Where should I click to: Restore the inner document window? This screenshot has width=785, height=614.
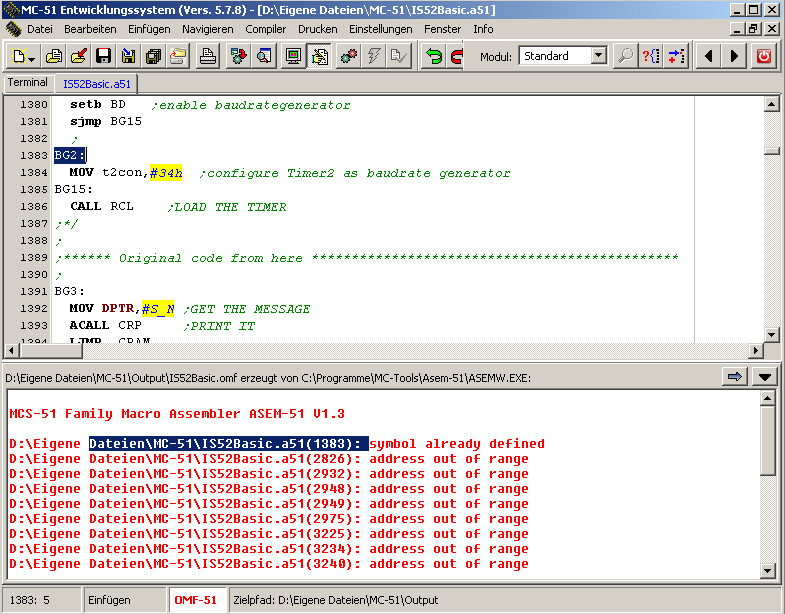753,29
